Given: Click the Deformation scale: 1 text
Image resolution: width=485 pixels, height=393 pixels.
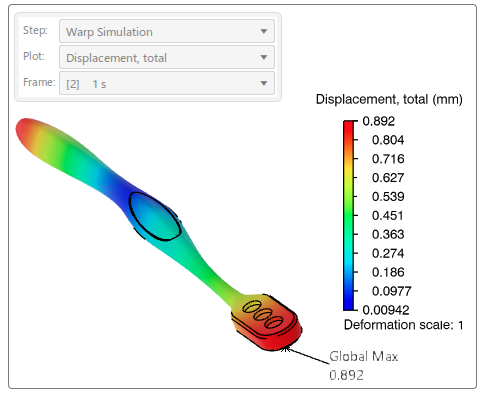Looking at the screenshot, I should coord(403,325).
